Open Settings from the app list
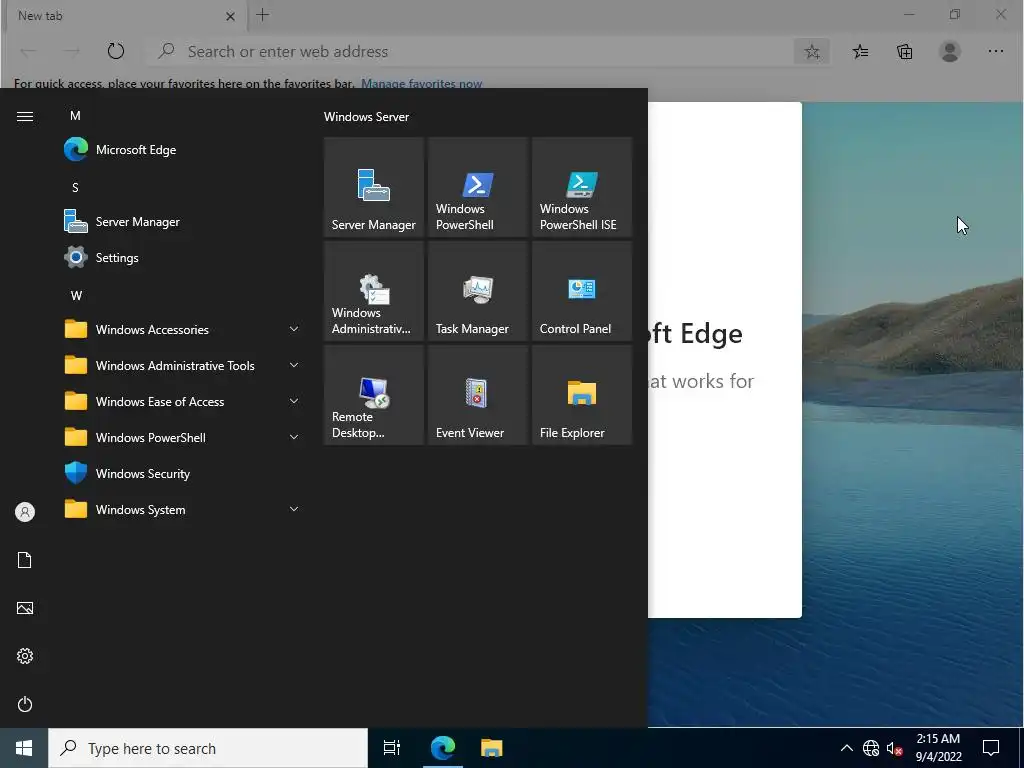1024x768 pixels. pos(183,257)
